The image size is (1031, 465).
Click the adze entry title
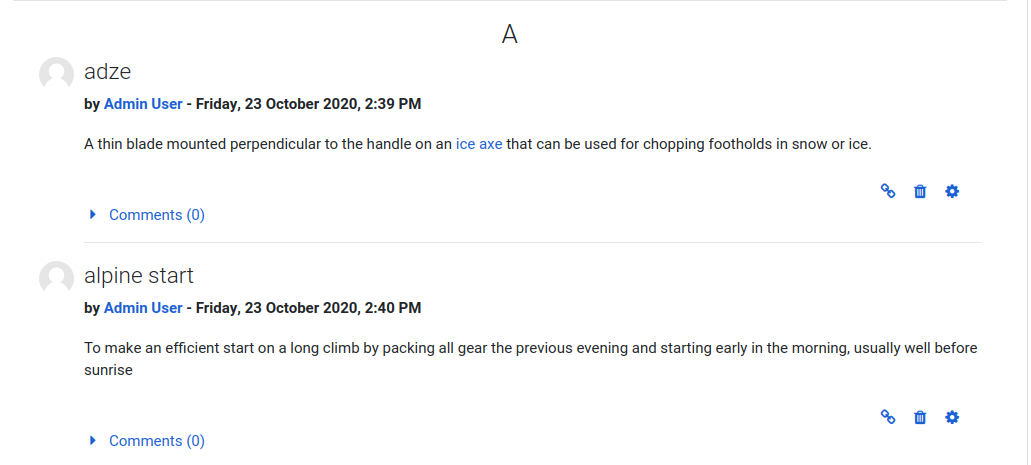(x=107, y=71)
